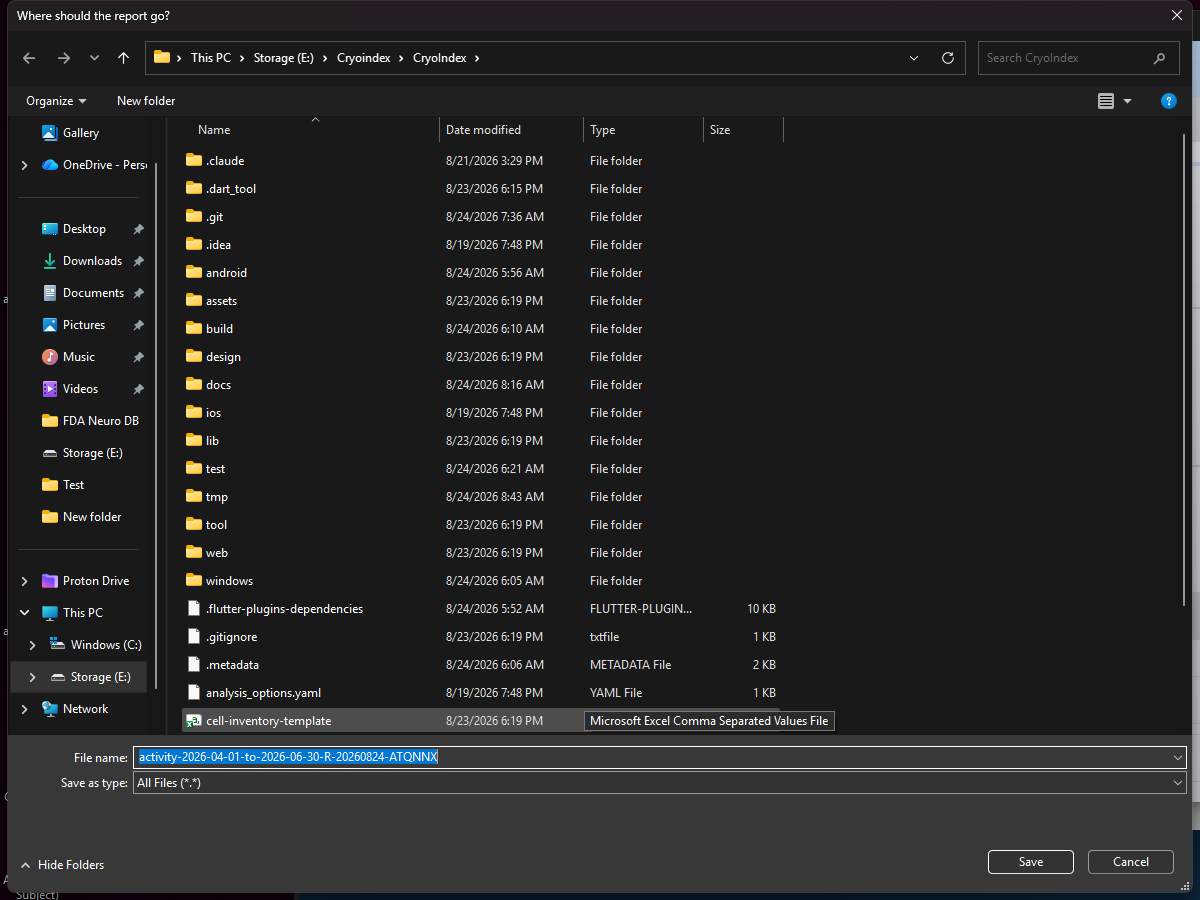The width and height of the screenshot is (1200, 900).
Task: Select the .flutter-plugins-dependencies file
Action: pyautogui.click(x=284, y=609)
